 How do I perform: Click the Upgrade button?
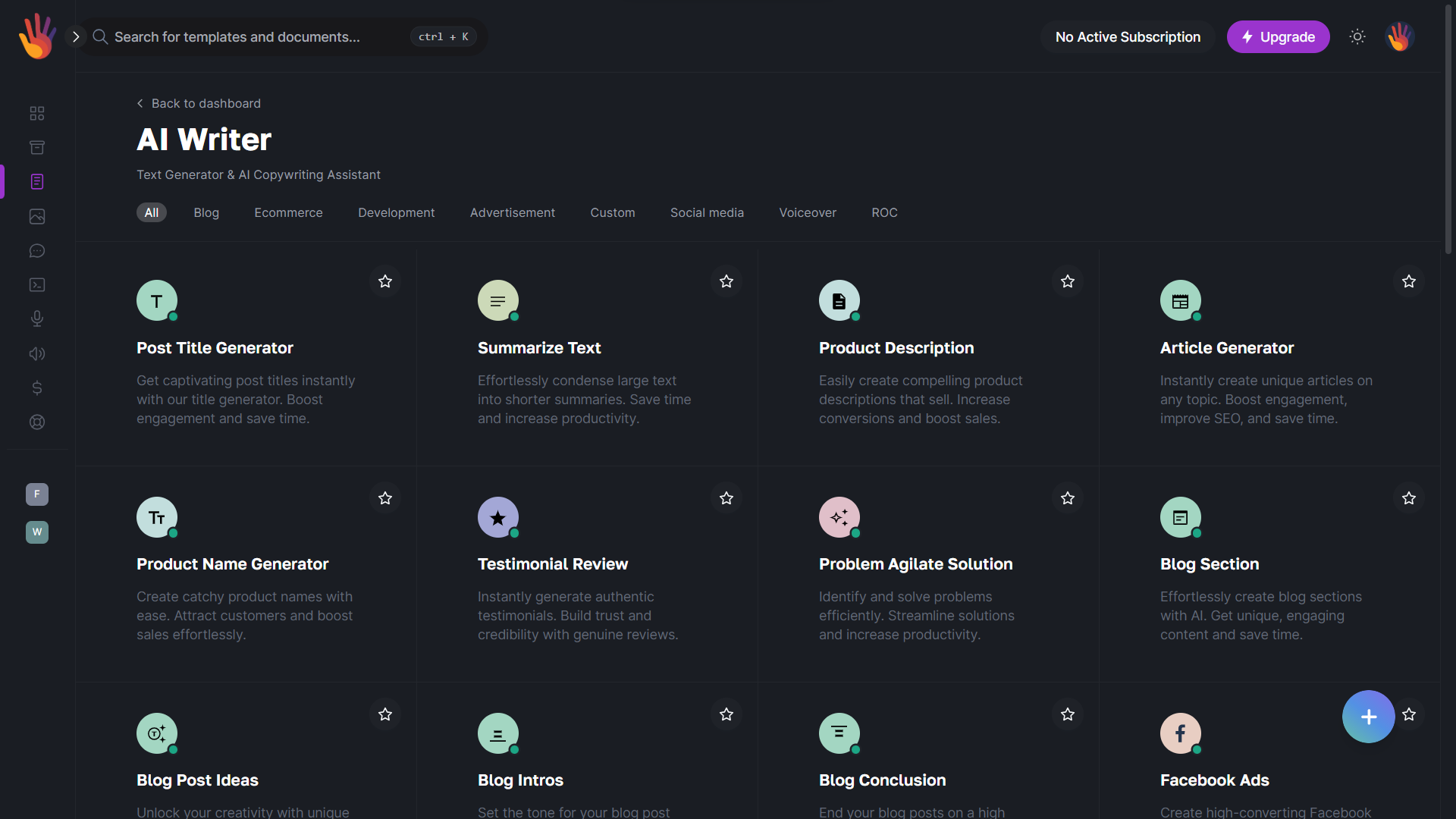1278,37
